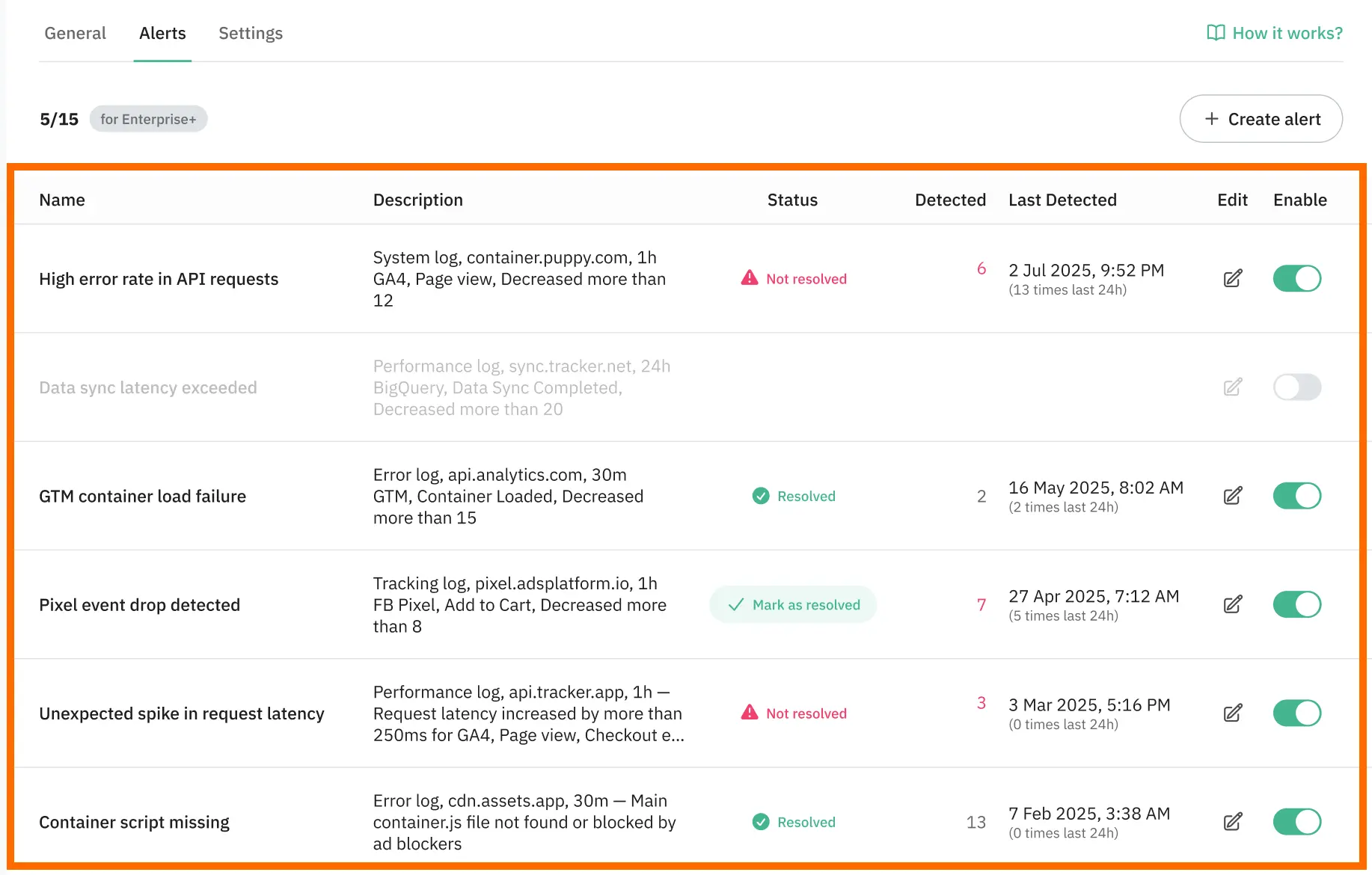Edit the "Unexpected spike in request latency" alert
Viewport: 1372px width, 875px height.
point(1232,713)
